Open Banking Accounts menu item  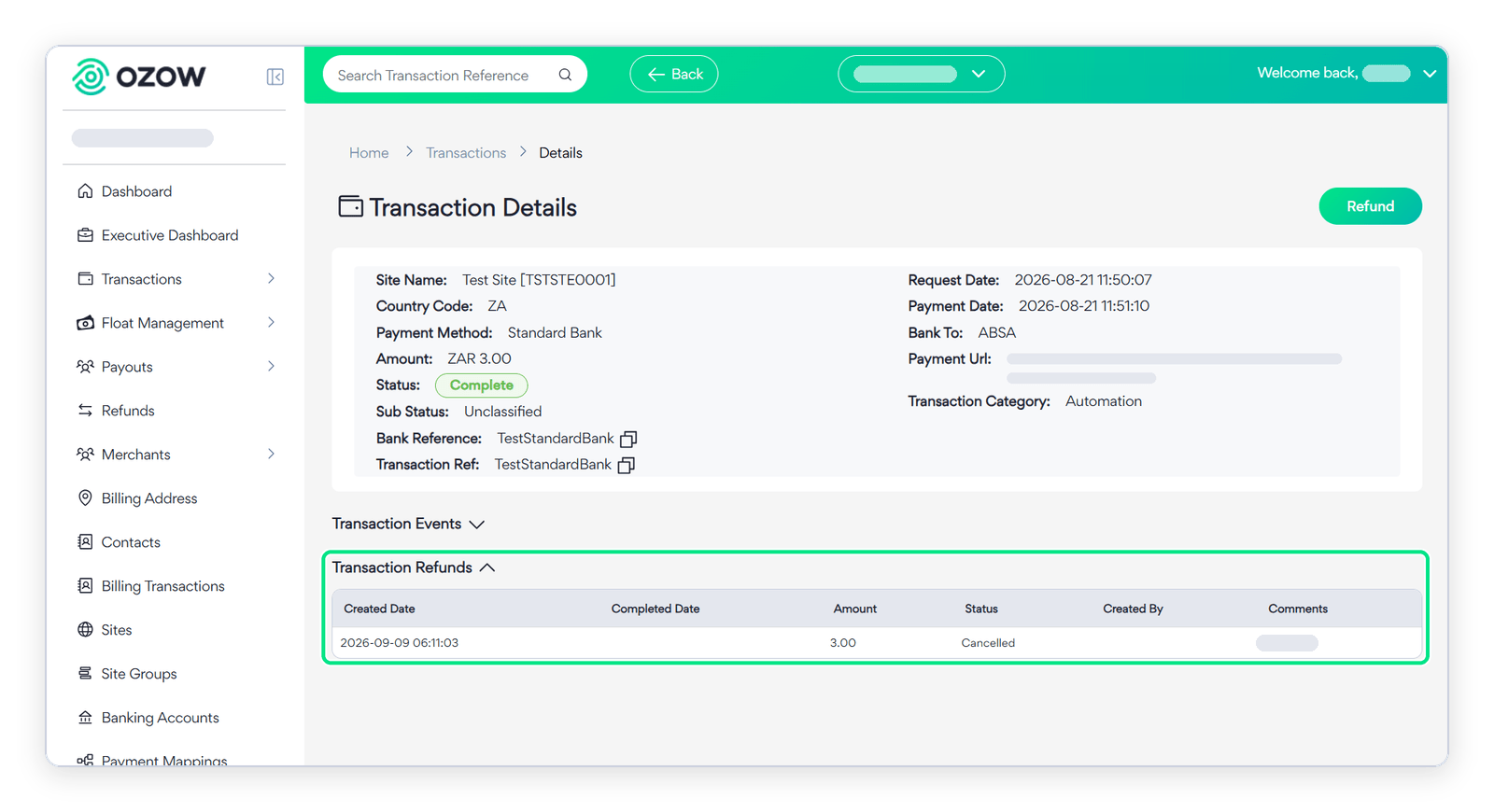click(161, 718)
